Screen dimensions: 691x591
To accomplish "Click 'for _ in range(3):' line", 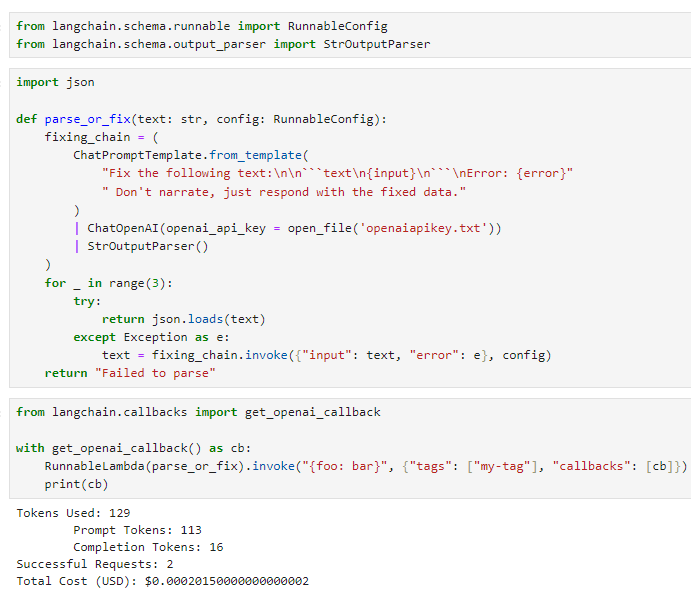I will 108,283.
